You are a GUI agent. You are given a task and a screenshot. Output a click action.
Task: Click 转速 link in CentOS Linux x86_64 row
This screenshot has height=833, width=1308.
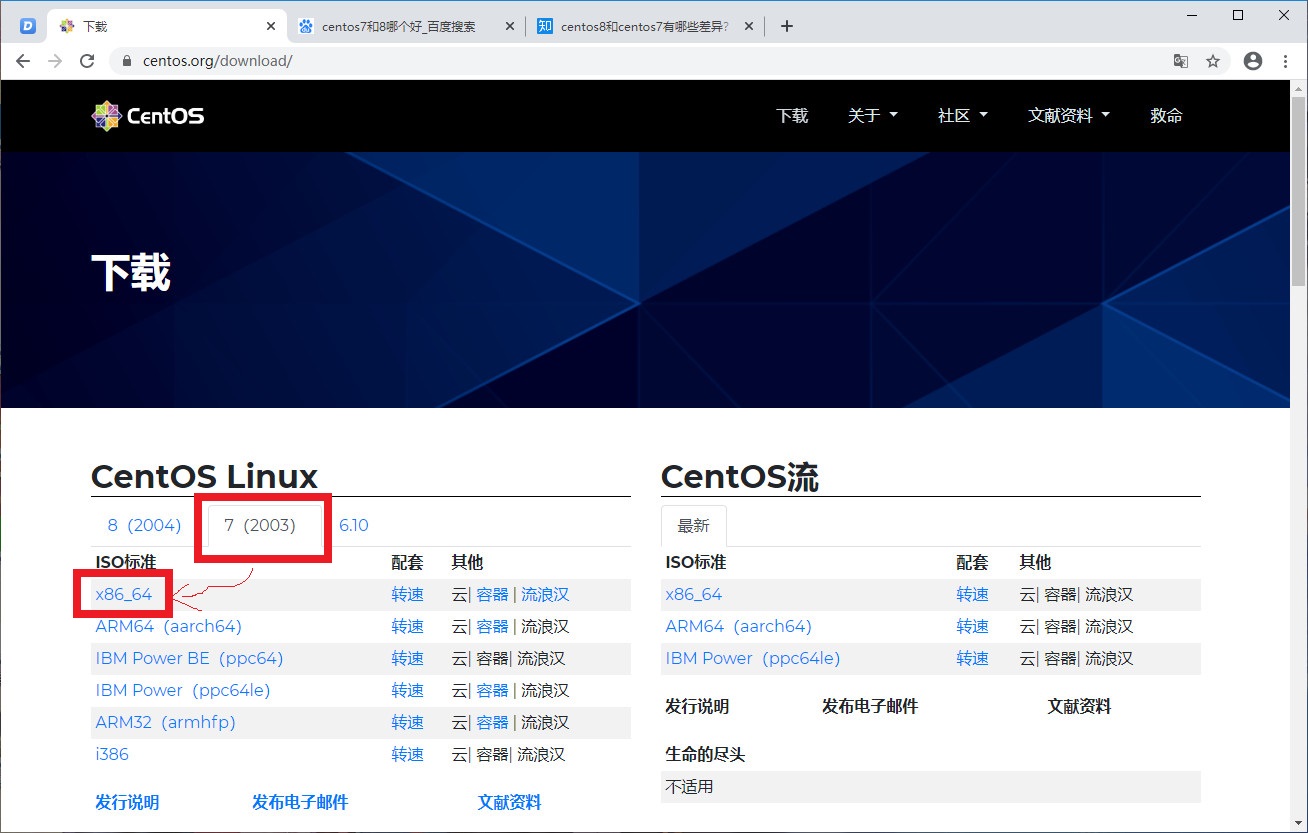[x=408, y=595]
